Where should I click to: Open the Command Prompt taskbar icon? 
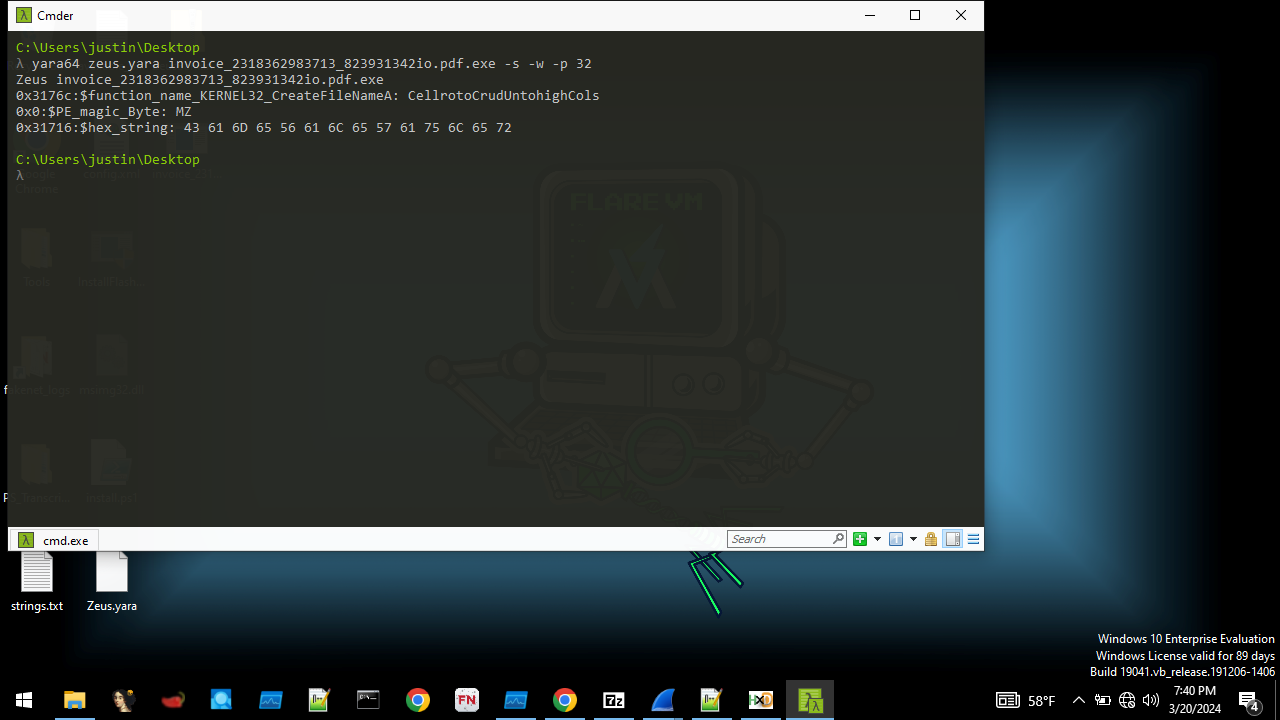tap(368, 700)
